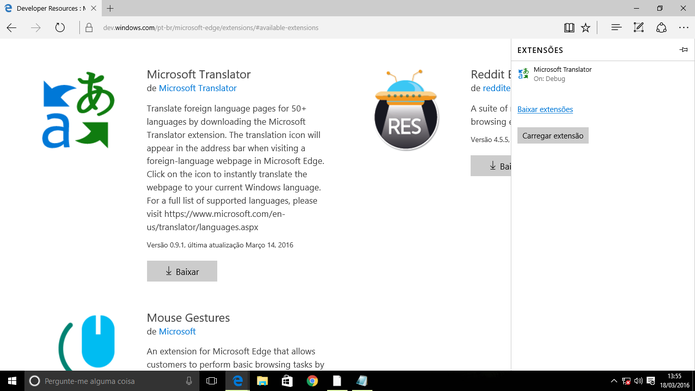Click the 'Versão 0.9.1' update text
The height and width of the screenshot is (391, 695).
(x=220, y=245)
